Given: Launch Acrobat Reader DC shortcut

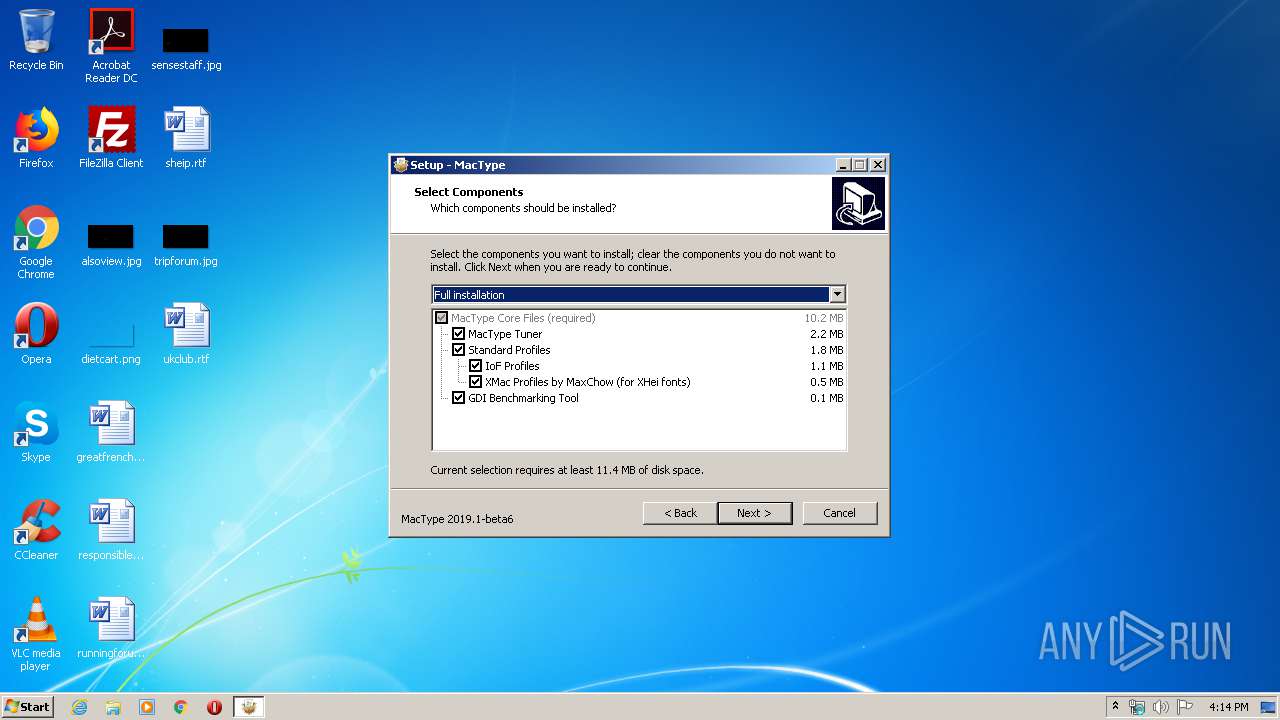Looking at the screenshot, I should (111, 46).
